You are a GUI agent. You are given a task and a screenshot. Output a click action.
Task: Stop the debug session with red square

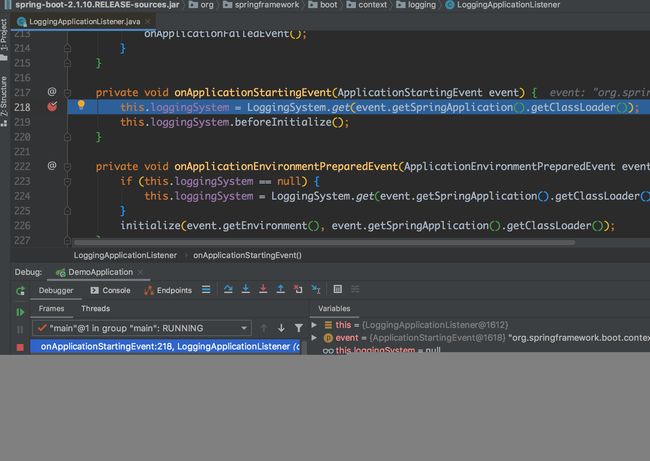coord(20,347)
